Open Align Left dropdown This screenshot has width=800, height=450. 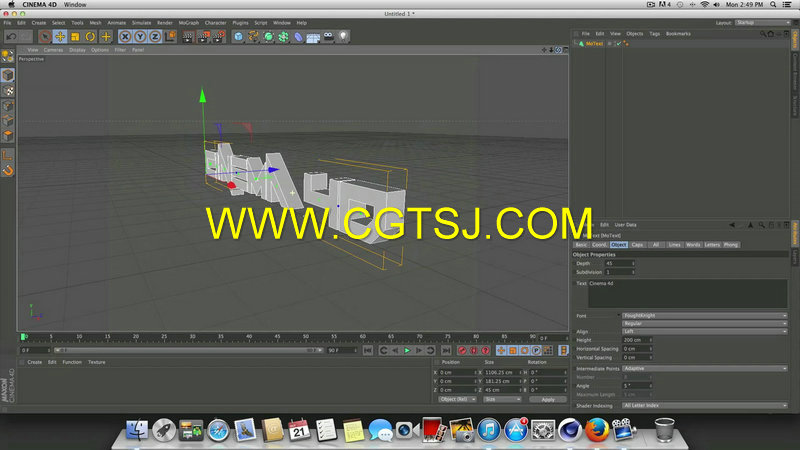pos(705,332)
